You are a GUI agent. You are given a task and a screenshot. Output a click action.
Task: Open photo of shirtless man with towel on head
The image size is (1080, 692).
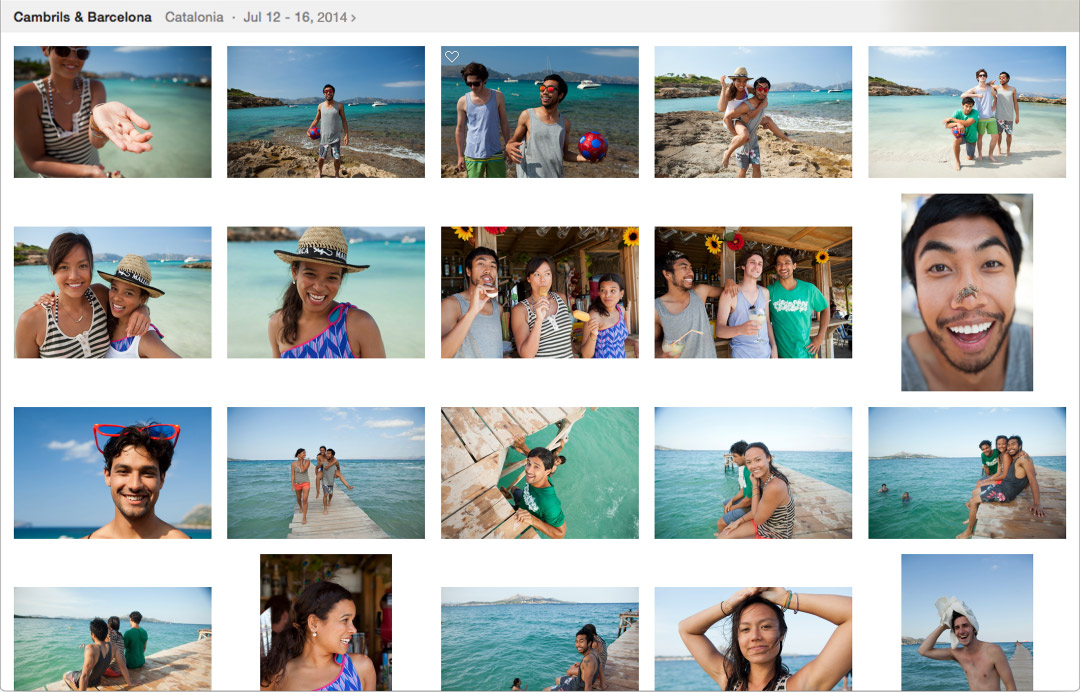tap(967, 622)
